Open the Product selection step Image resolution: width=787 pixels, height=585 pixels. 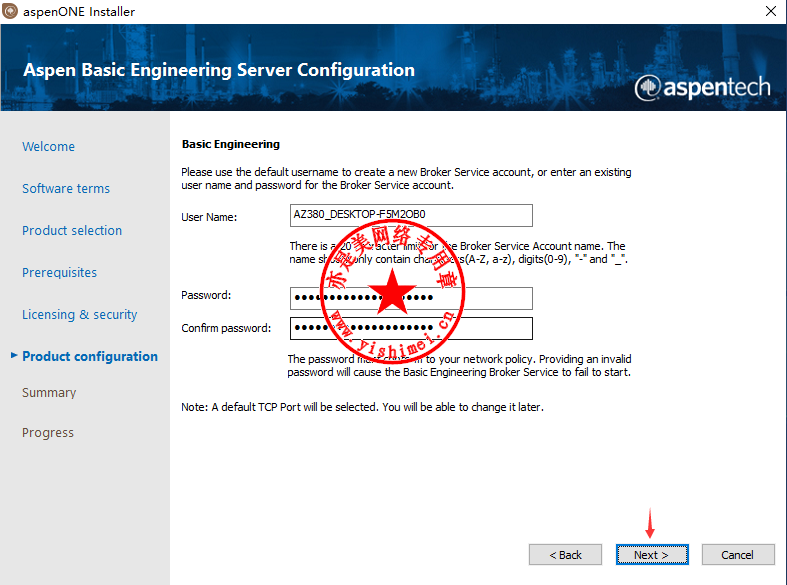tap(72, 231)
